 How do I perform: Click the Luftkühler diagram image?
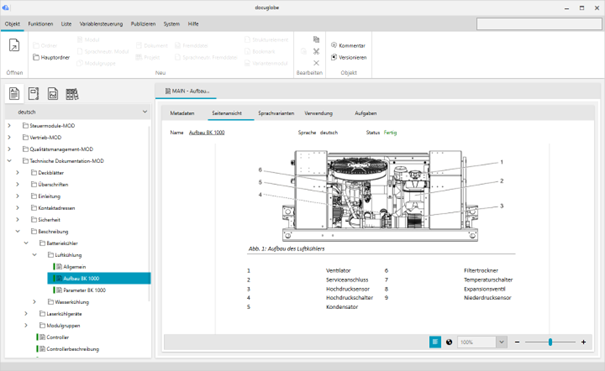pyautogui.click(x=380, y=196)
